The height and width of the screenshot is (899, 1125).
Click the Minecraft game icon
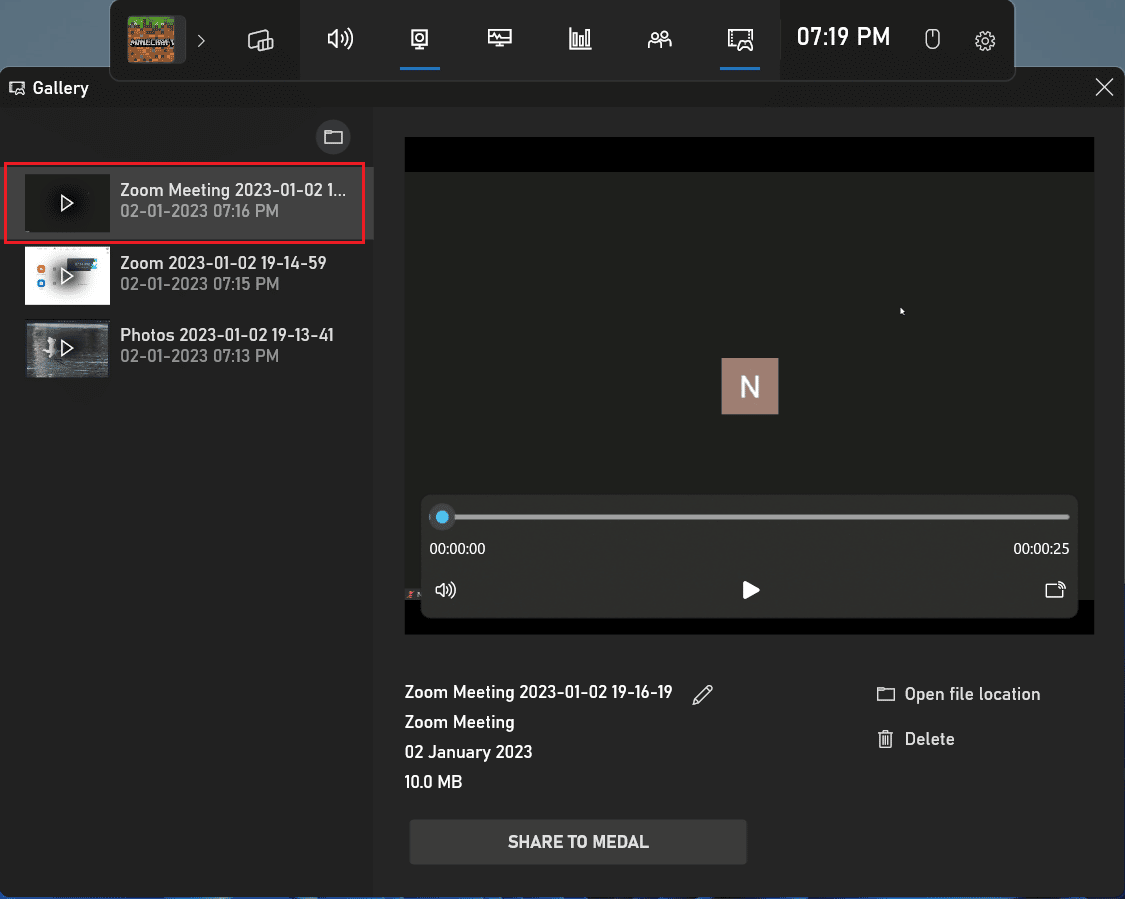156,40
